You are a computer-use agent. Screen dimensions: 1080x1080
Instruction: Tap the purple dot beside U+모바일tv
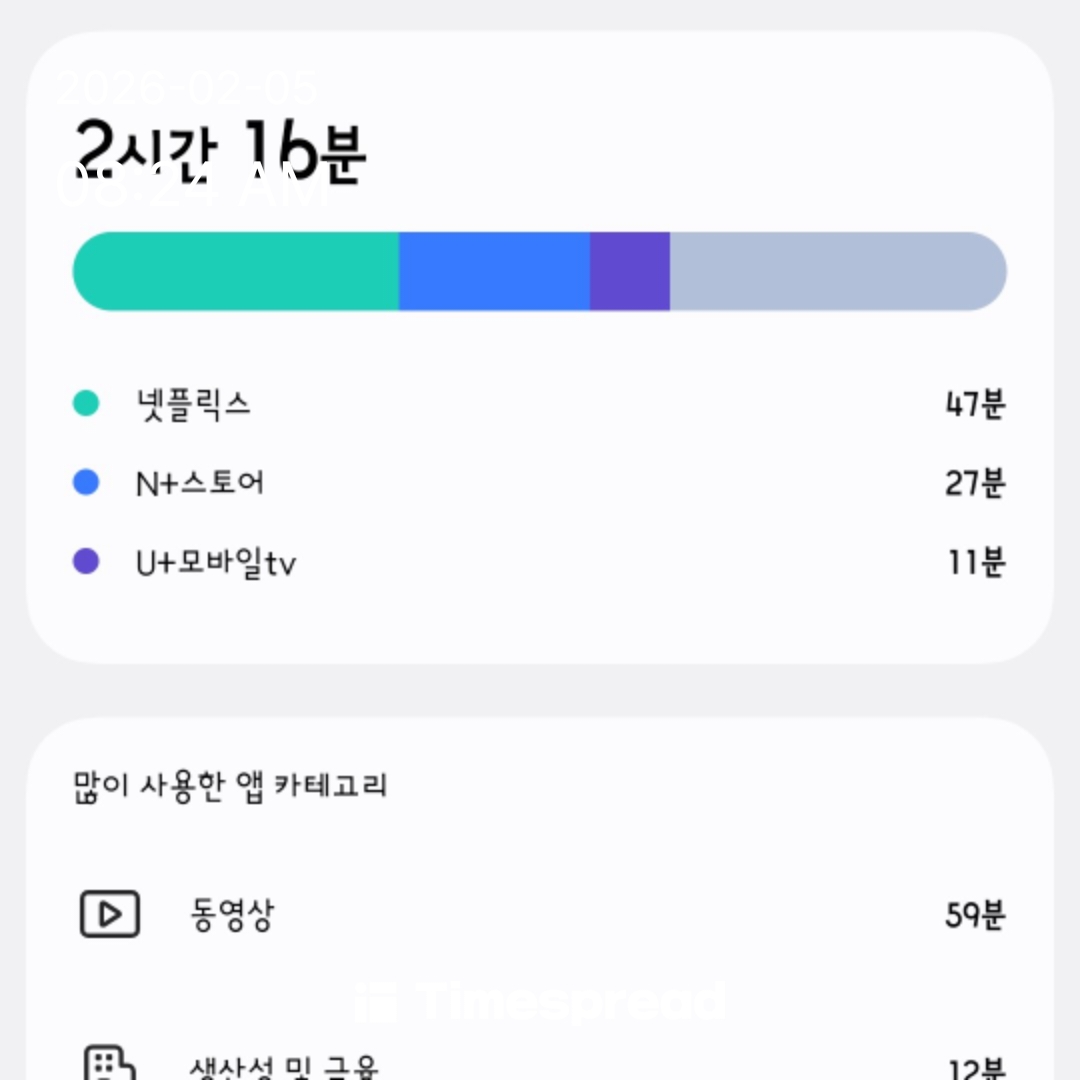pyautogui.click(x=86, y=562)
